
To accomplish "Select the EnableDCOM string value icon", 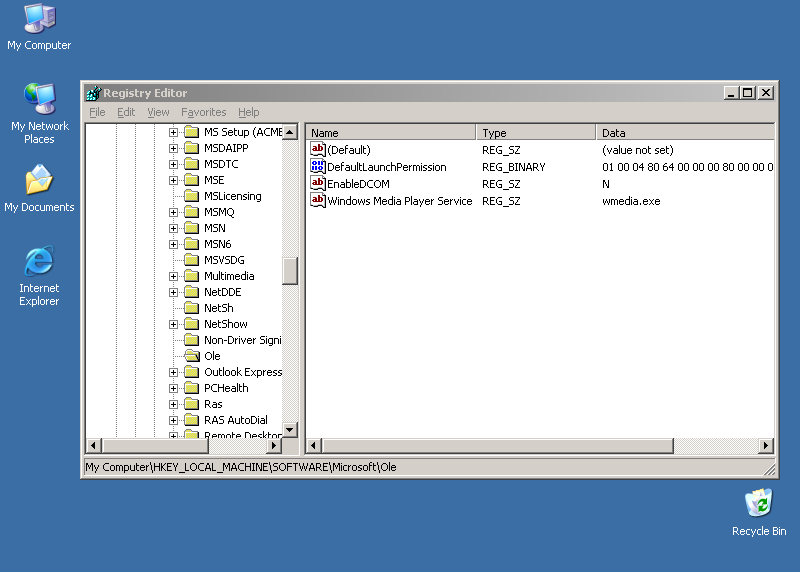I will click(x=317, y=183).
